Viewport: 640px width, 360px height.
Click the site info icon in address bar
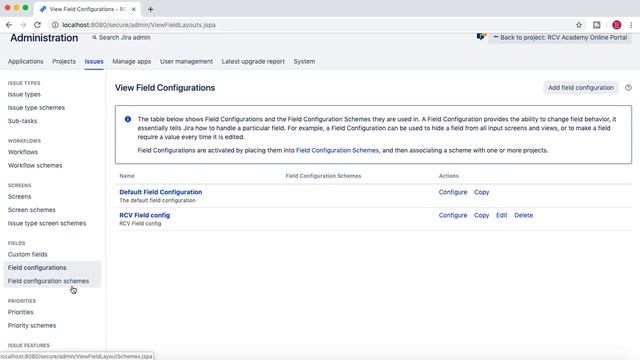pos(55,25)
